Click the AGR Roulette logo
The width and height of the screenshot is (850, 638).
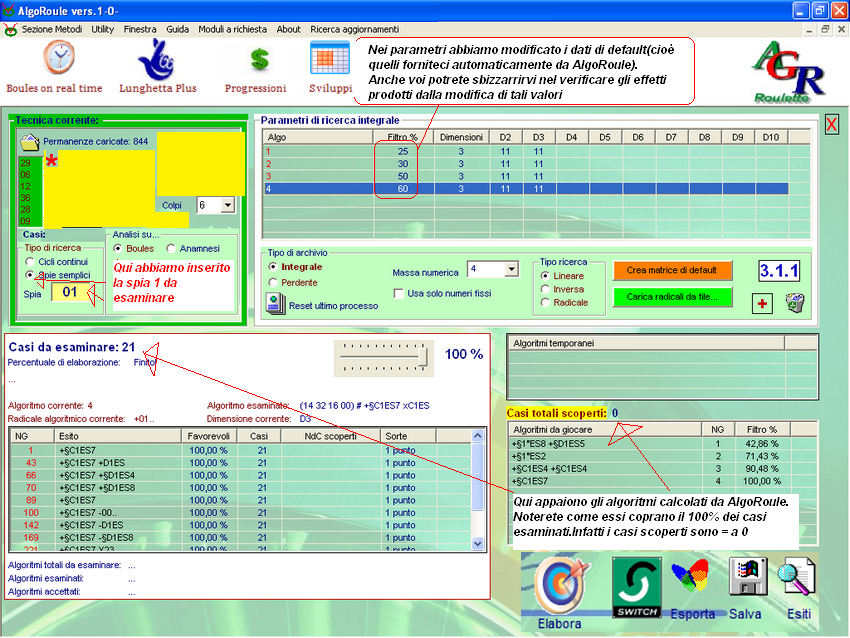(788, 72)
